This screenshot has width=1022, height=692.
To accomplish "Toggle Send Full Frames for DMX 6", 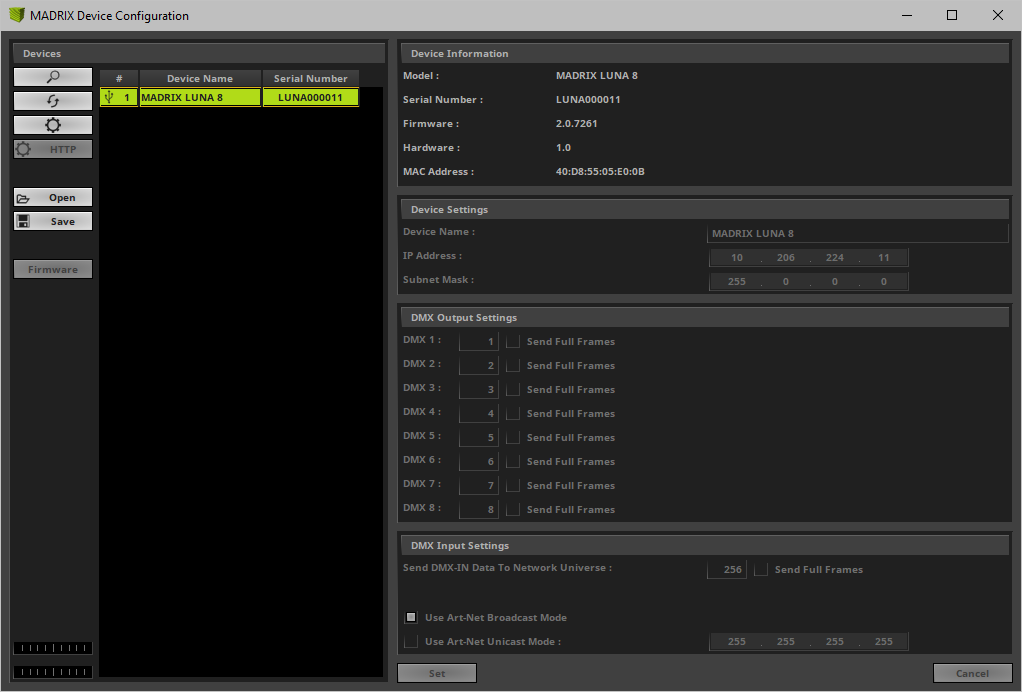I will [513, 461].
